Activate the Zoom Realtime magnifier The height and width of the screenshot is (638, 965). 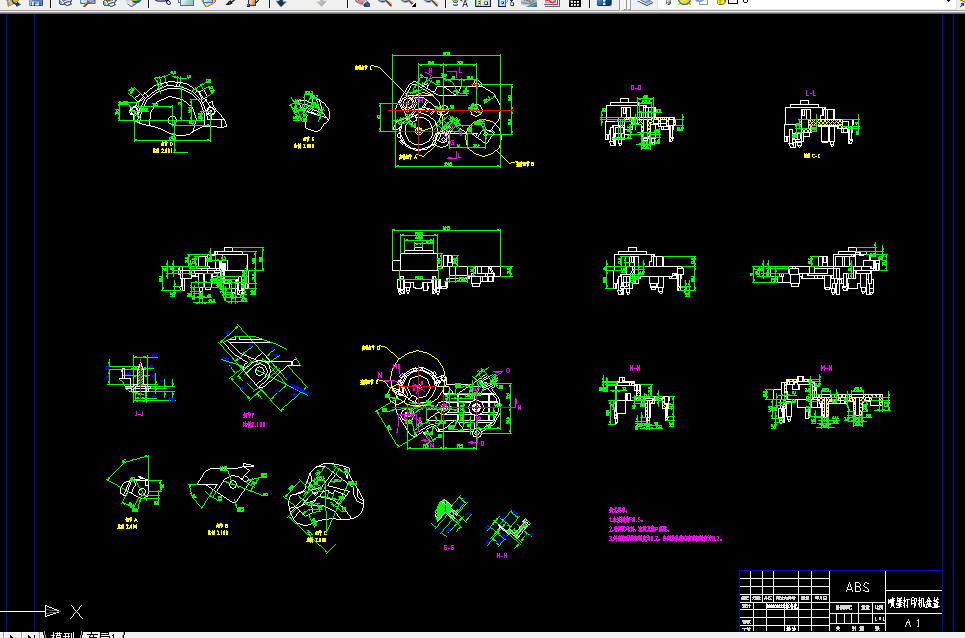click(x=385, y=2)
